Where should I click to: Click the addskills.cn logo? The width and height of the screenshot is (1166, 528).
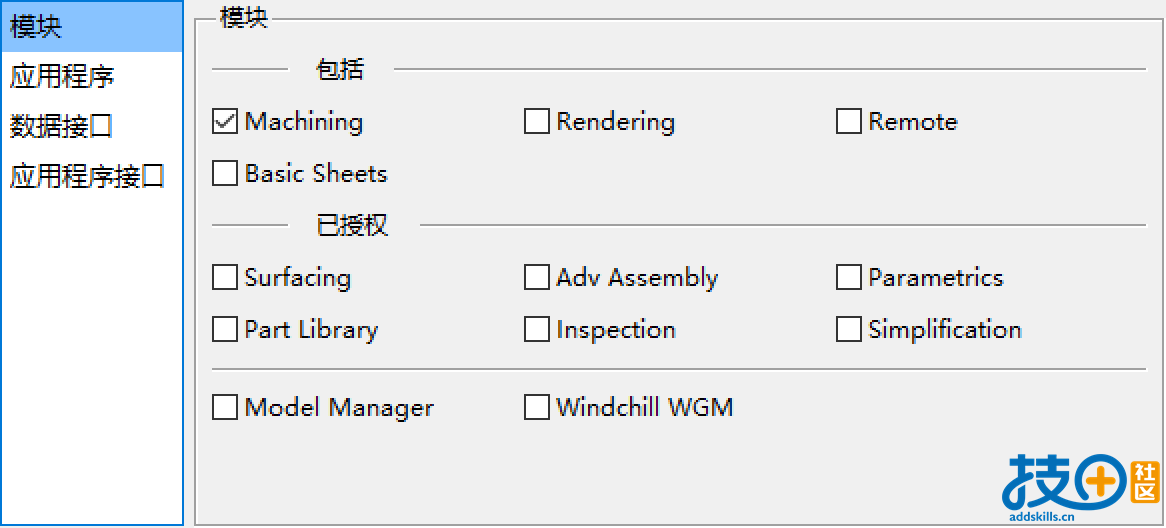point(1080,487)
